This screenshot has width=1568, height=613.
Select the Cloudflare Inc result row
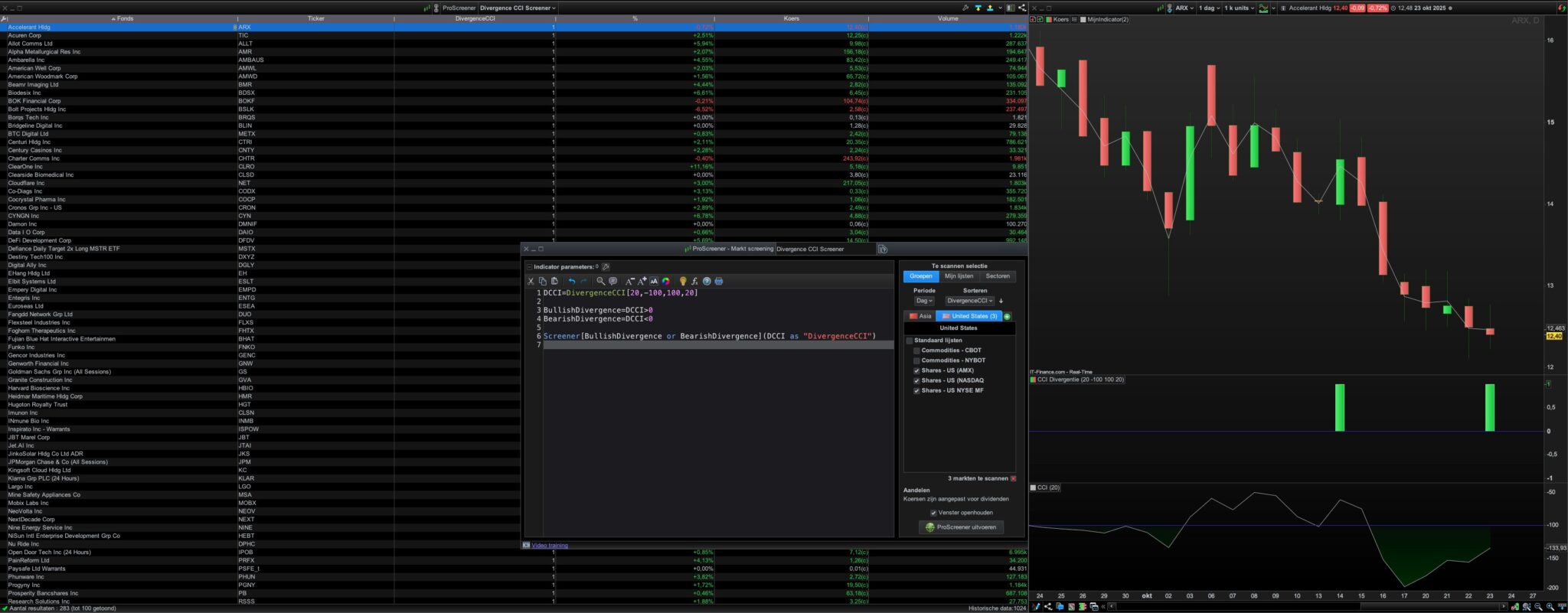(513, 183)
